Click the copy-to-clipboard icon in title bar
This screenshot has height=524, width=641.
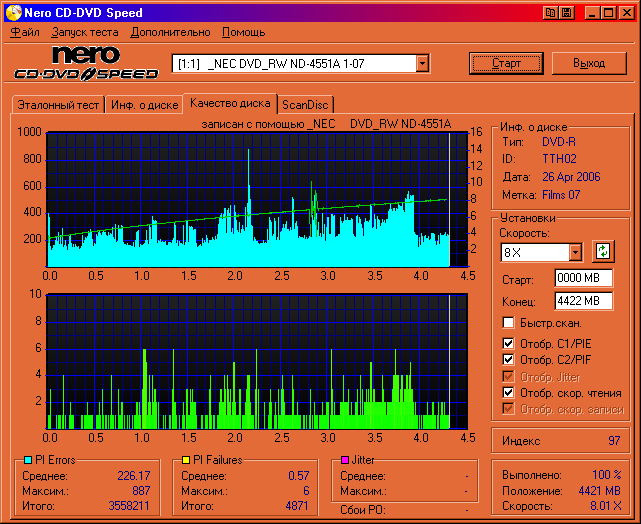point(550,13)
